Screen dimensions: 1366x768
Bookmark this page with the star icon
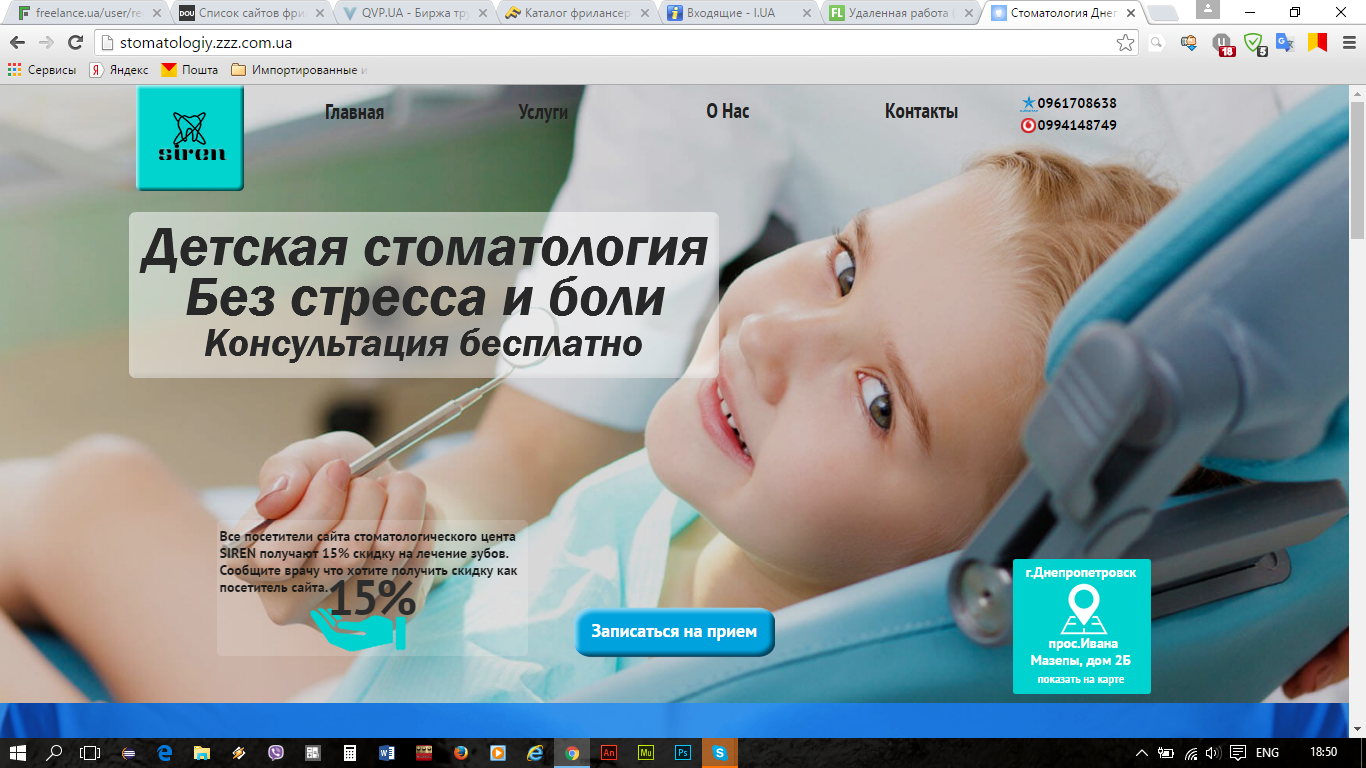pyautogui.click(x=1125, y=43)
